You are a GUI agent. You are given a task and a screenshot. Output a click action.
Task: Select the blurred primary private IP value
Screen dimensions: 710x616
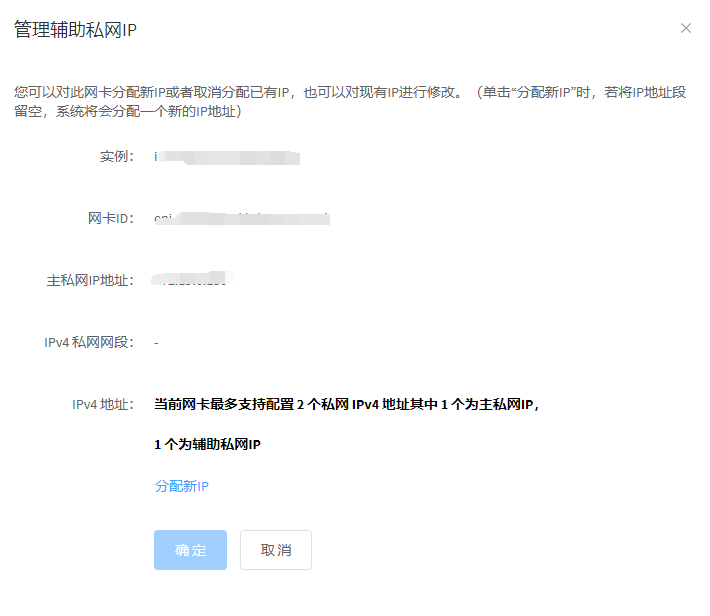pyautogui.click(x=194, y=280)
